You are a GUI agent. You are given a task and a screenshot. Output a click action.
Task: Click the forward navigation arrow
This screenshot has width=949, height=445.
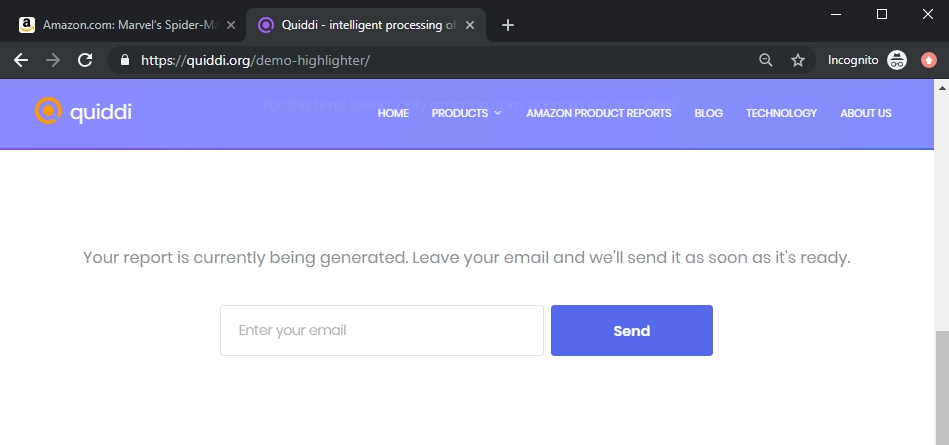coord(53,60)
